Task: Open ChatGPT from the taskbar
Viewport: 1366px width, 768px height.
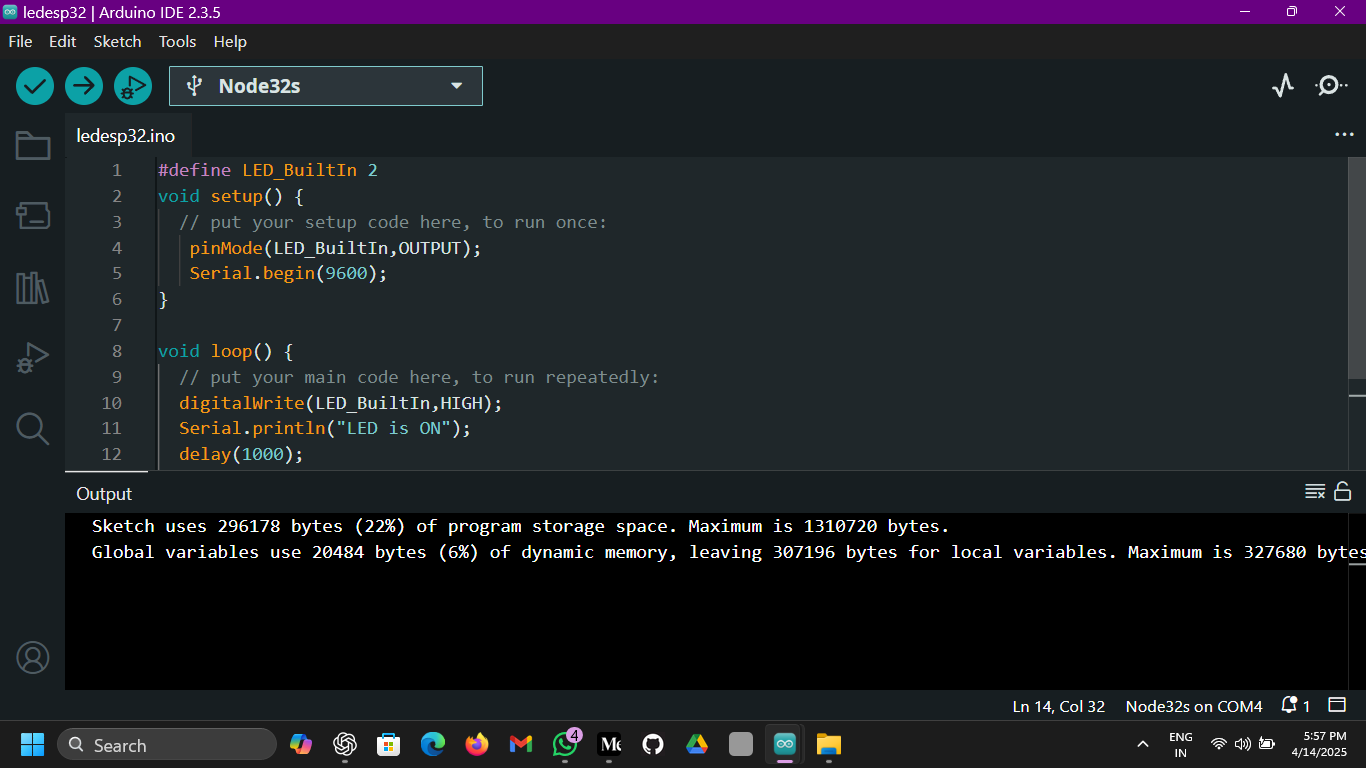Action: pyautogui.click(x=345, y=744)
